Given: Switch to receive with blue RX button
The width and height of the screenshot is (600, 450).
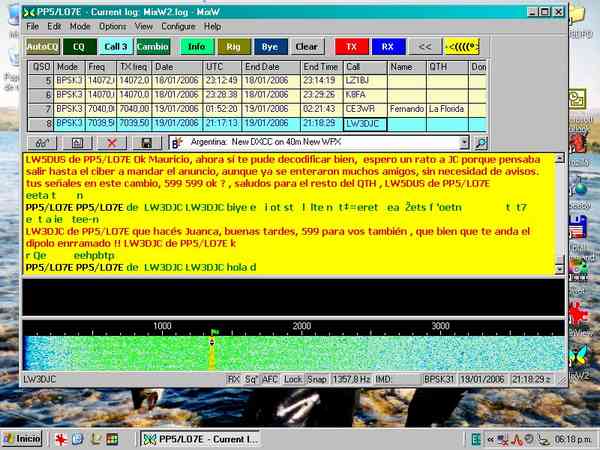Looking at the screenshot, I should 388,47.
